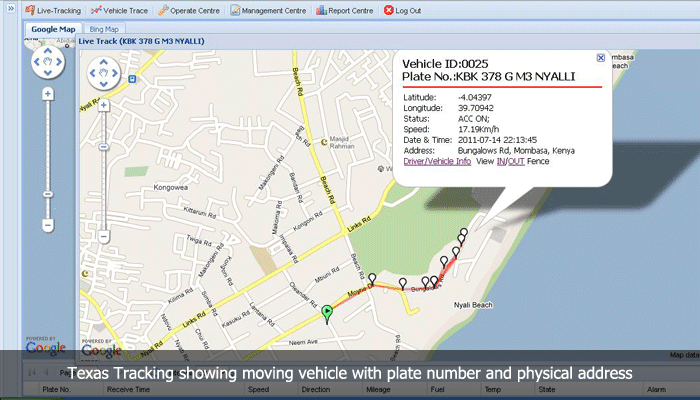700x400 pixels.
Task: Zoom out on the background Google map
Action: (x=48, y=225)
